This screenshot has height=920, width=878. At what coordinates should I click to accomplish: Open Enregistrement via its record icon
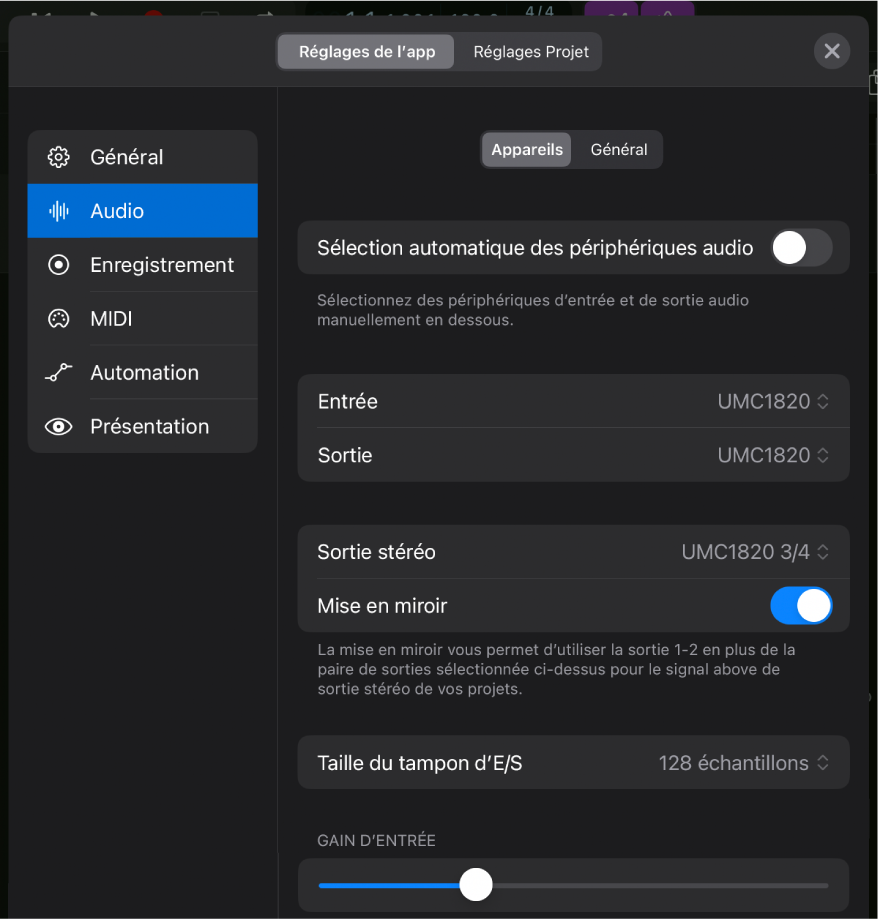click(58, 264)
